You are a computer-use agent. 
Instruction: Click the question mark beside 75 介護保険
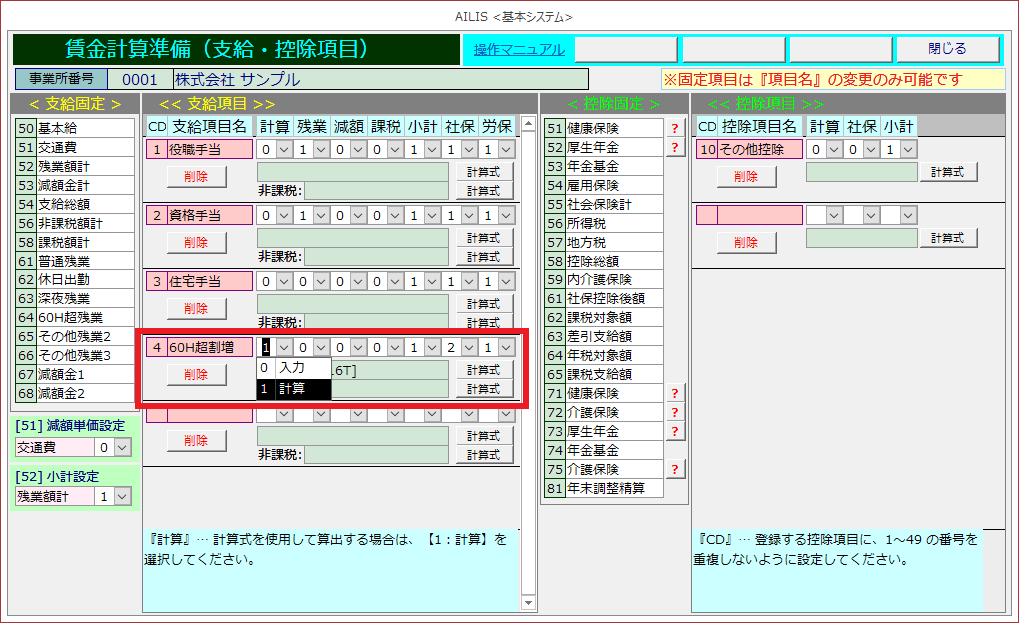(675, 469)
